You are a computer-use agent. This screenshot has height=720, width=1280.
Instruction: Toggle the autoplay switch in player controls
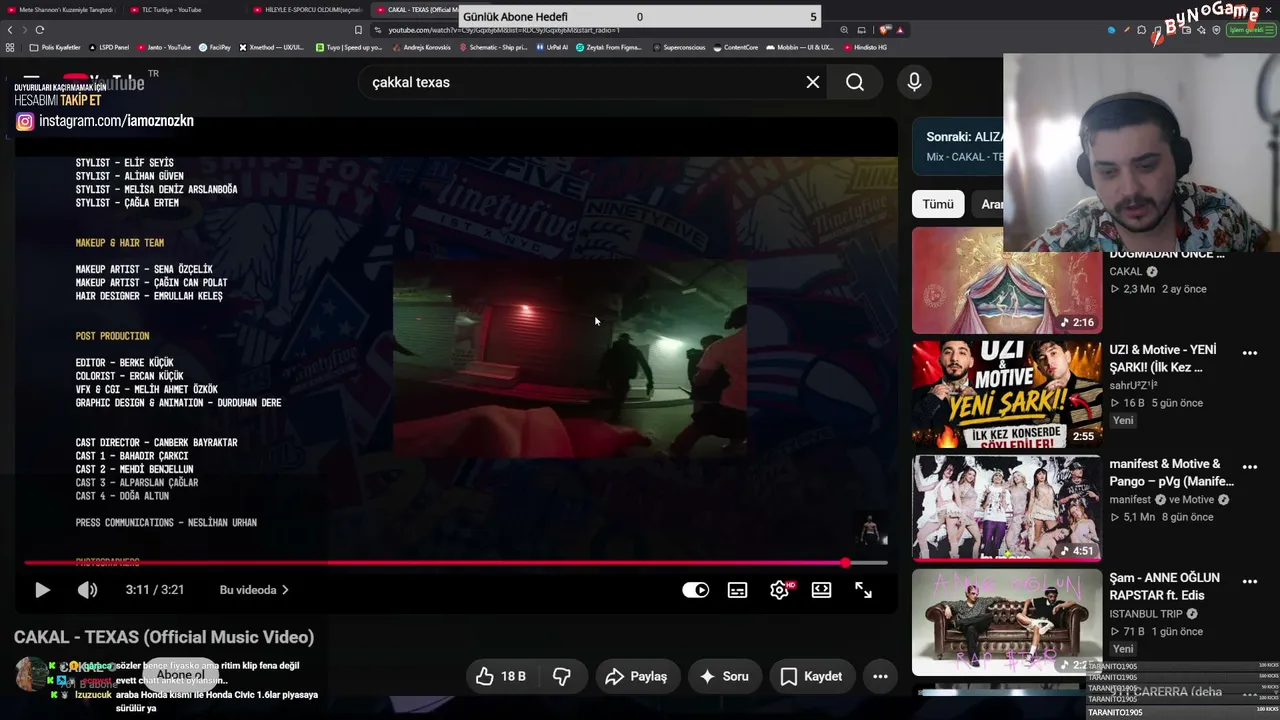coord(695,590)
